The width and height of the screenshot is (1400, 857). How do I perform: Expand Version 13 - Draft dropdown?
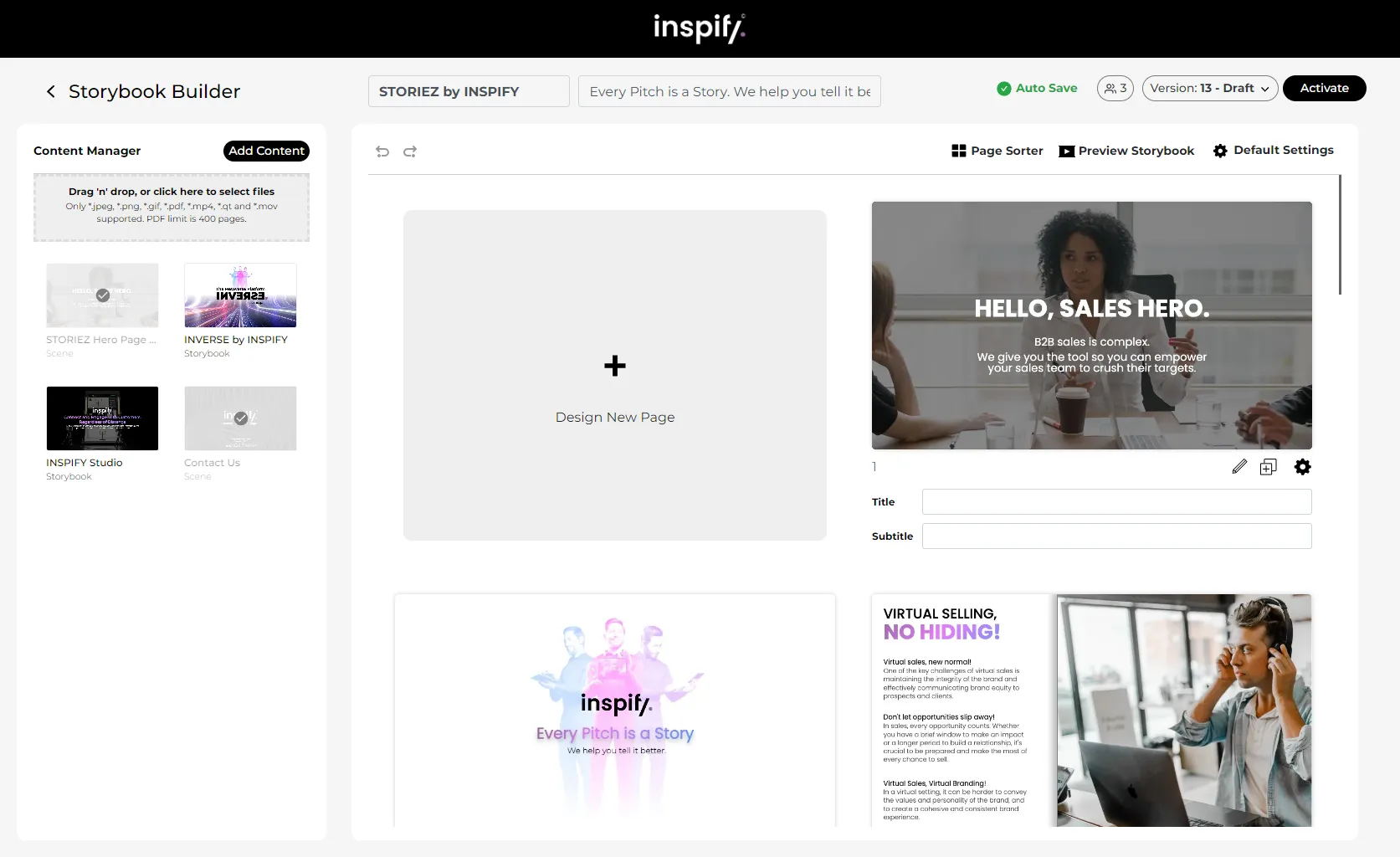1210,88
